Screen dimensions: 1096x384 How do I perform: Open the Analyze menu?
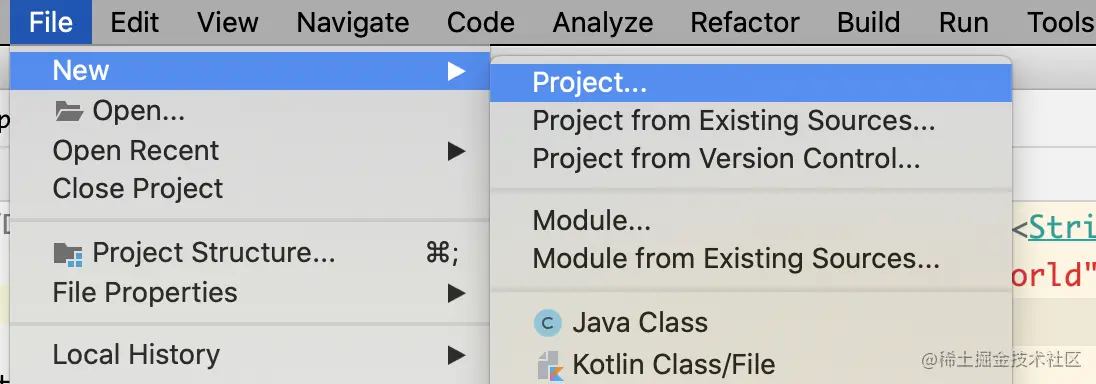tap(603, 22)
